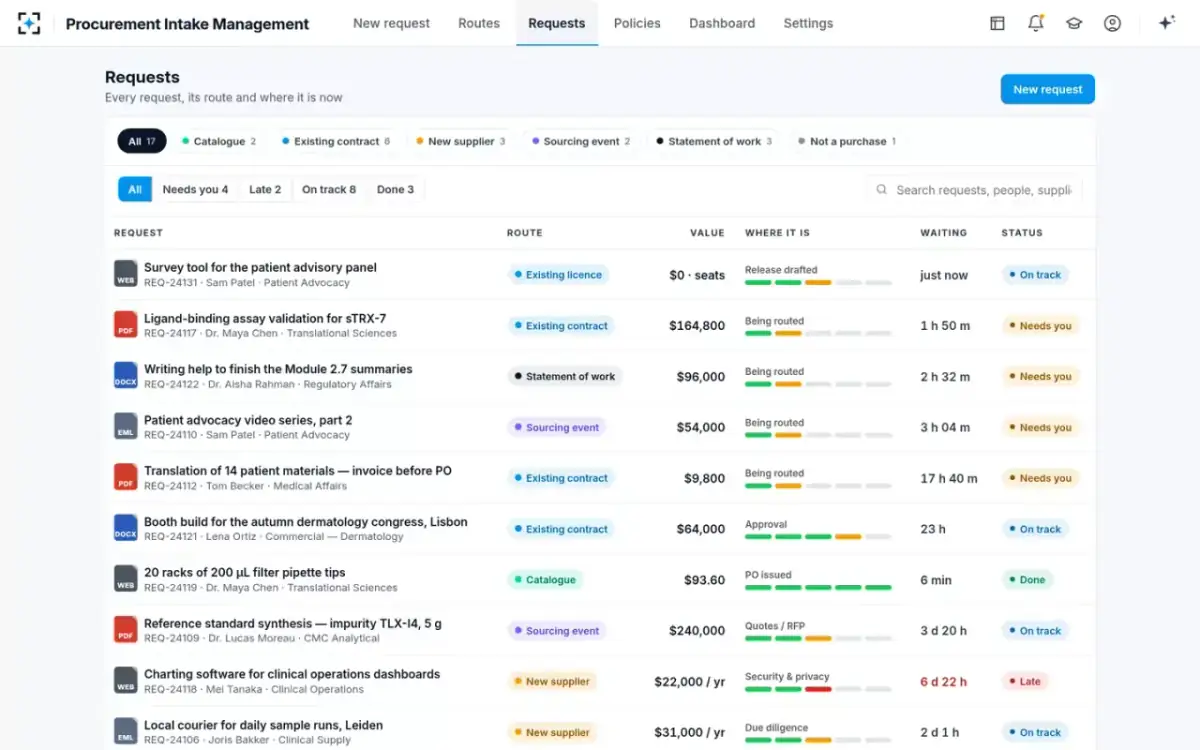Go to the New request nav tab
This screenshot has width=1200, height=750.
[x=391, y=23]
